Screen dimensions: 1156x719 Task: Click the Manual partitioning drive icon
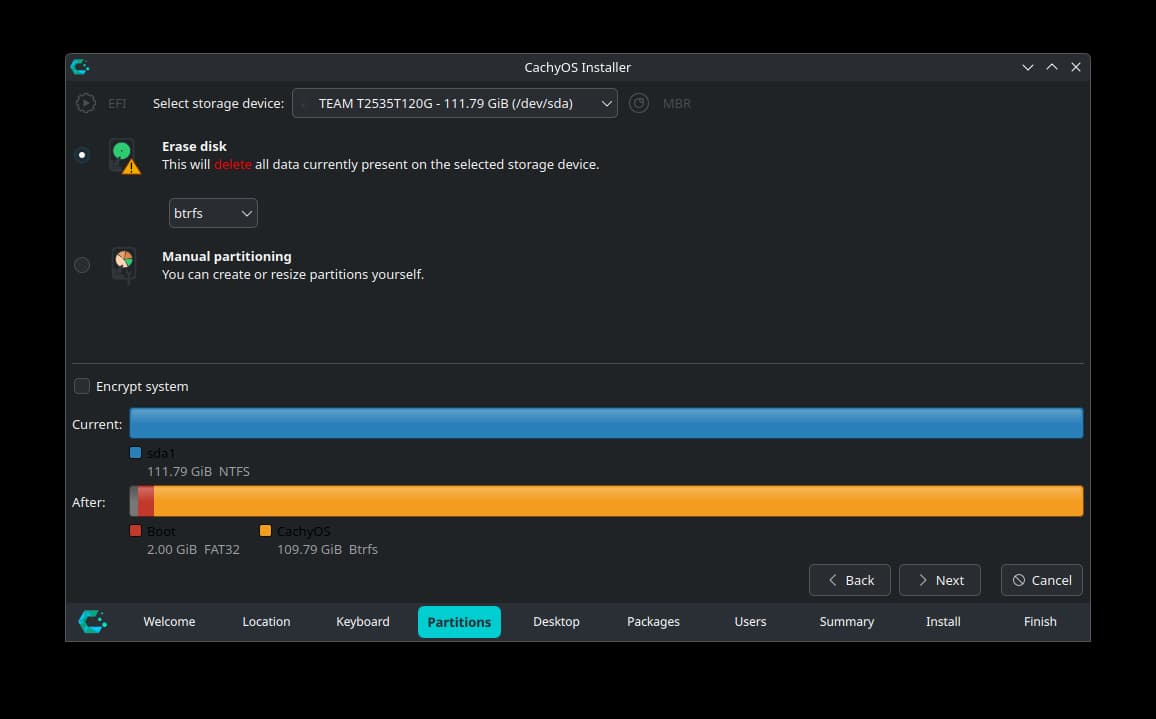(x=124, y=265)
